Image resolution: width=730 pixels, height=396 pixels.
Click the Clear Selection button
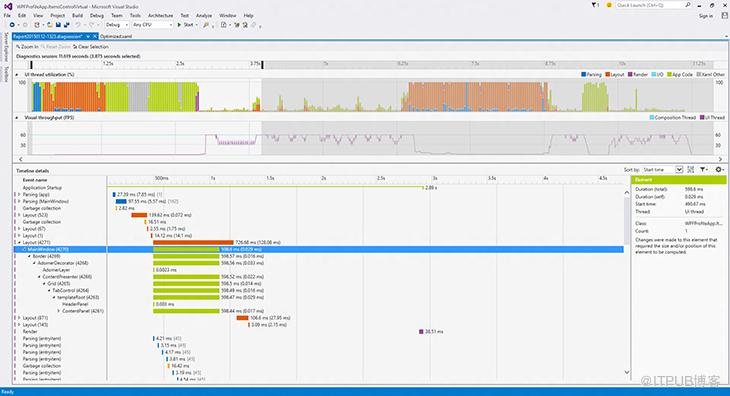pos(91,47)
